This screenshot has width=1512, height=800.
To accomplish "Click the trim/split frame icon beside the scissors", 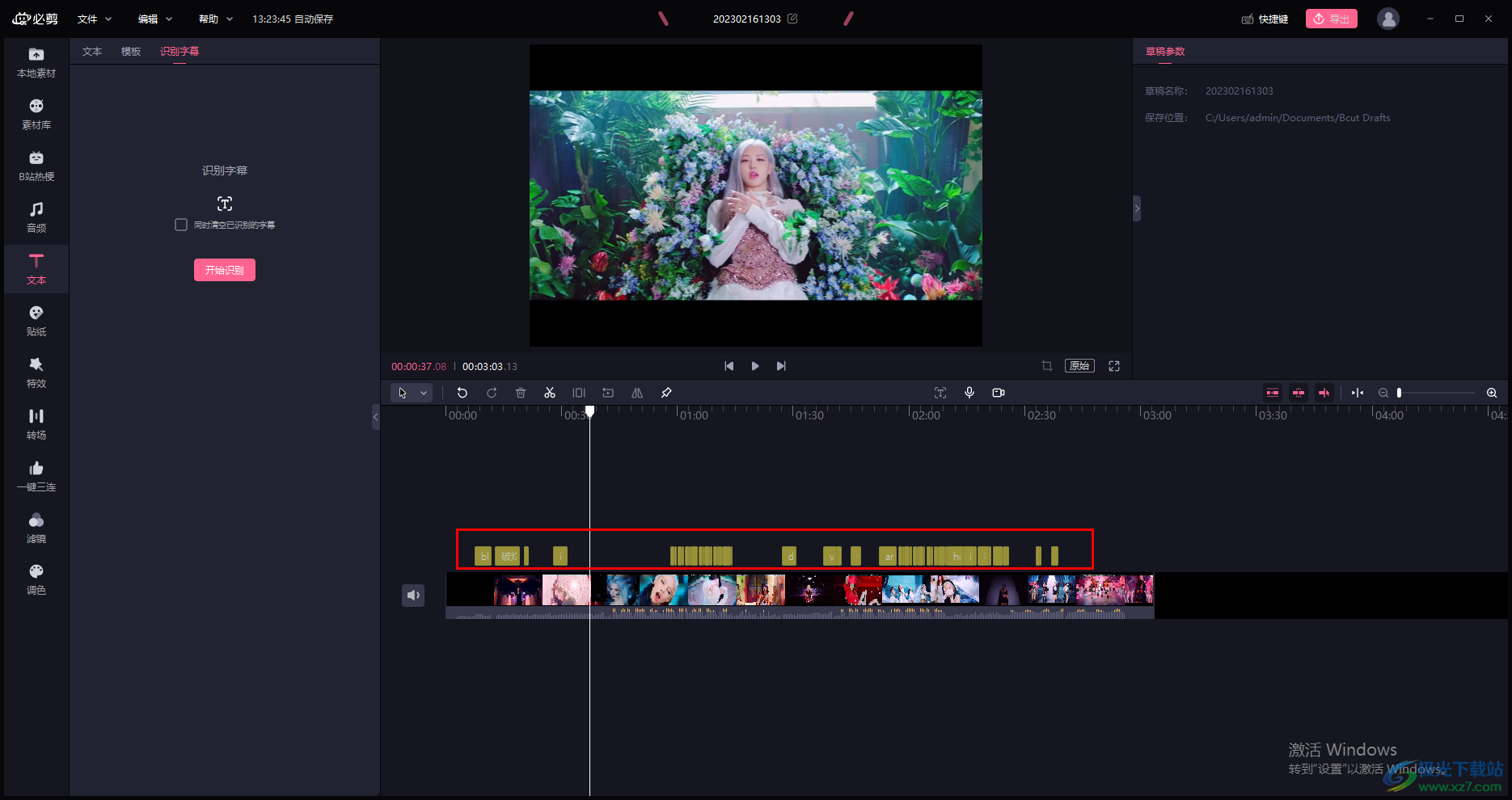I will (579, 393).
